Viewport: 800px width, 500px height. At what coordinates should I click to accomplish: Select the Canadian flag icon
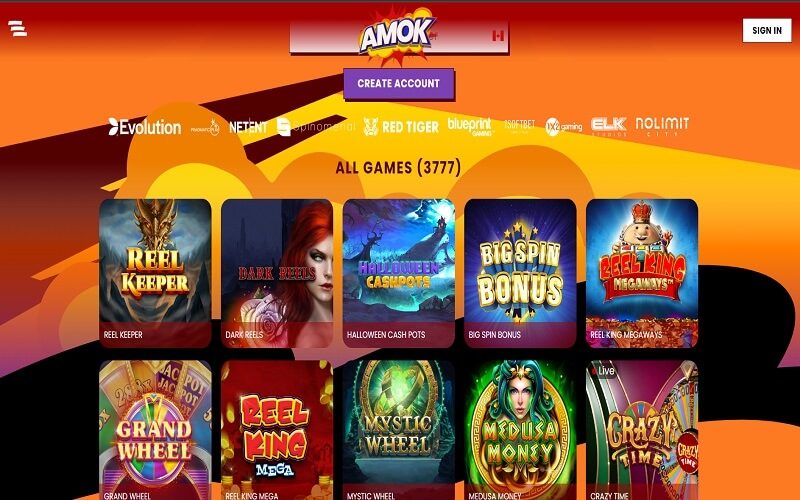(x=498, y=35)
